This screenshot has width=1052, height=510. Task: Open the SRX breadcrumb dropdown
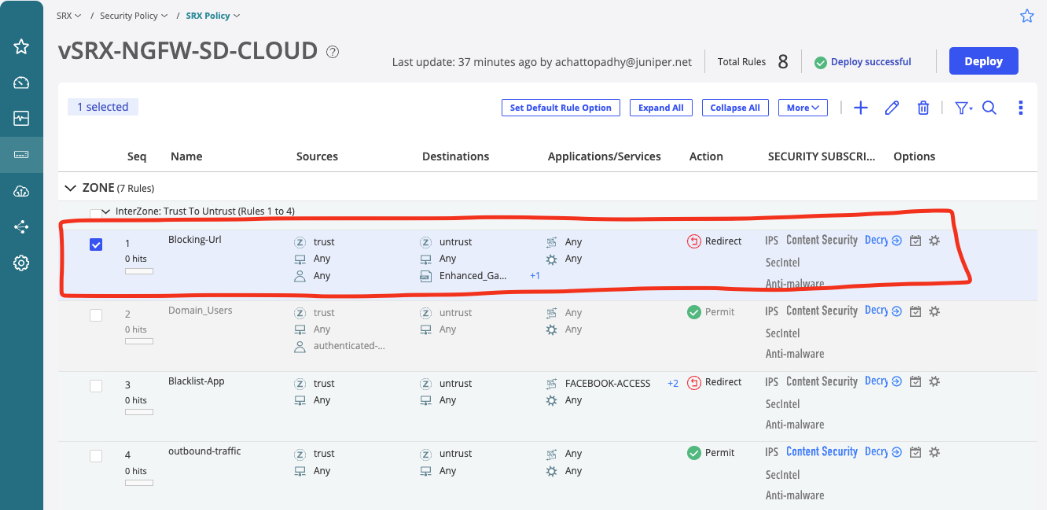[x=68, y=15]
